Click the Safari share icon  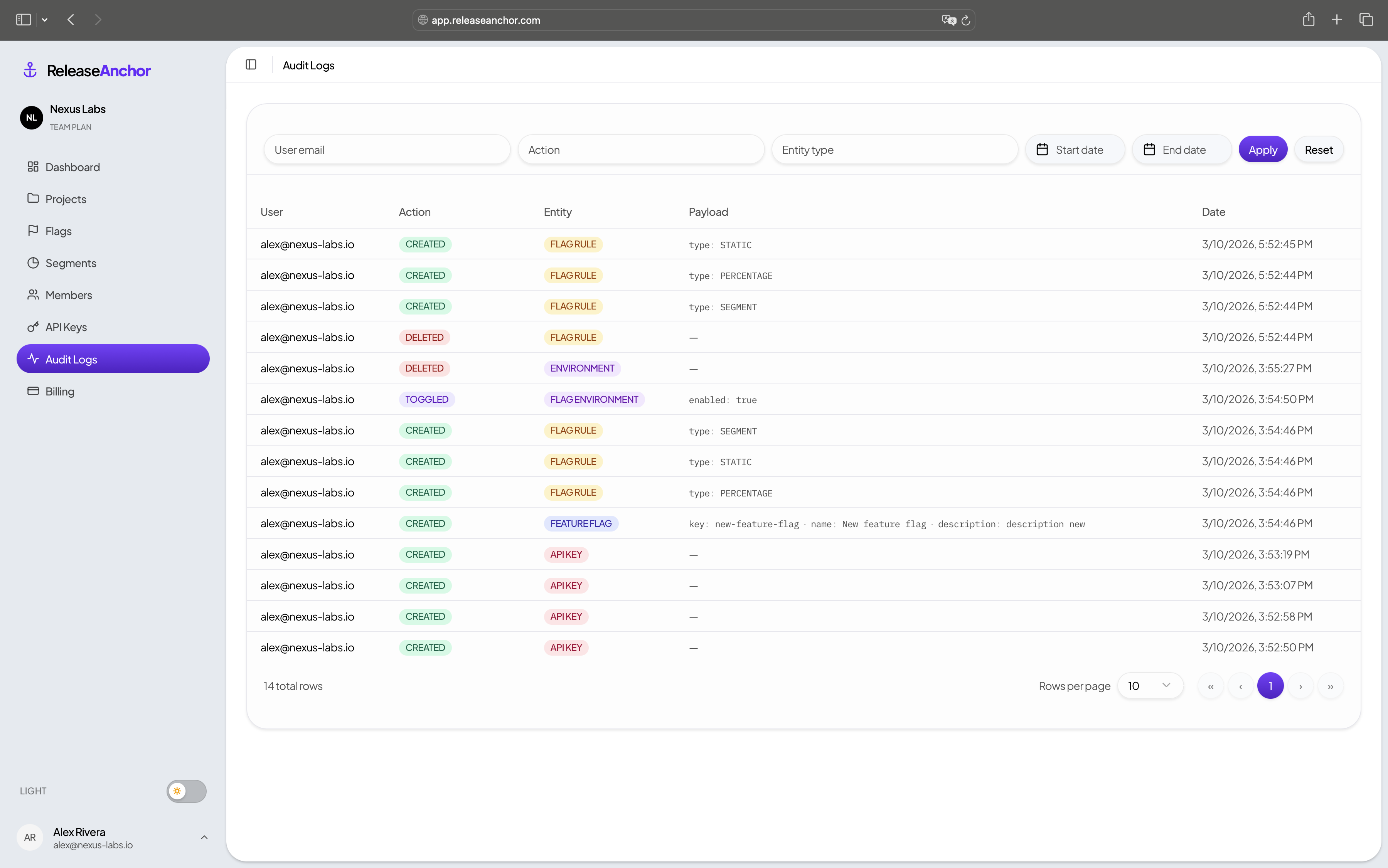pyautogui.click(x=1308, y=20)
